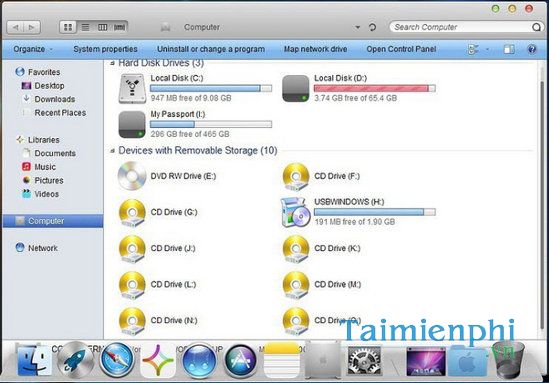549x383 pixels.
Task: Select Network in the sidebar
Action: coord(36,248)
